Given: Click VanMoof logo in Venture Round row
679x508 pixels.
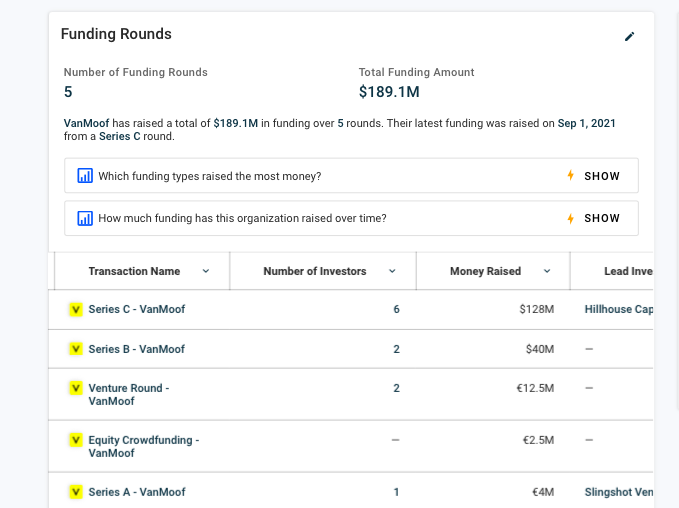Looking at the screenshot, I should pos(76,388).
